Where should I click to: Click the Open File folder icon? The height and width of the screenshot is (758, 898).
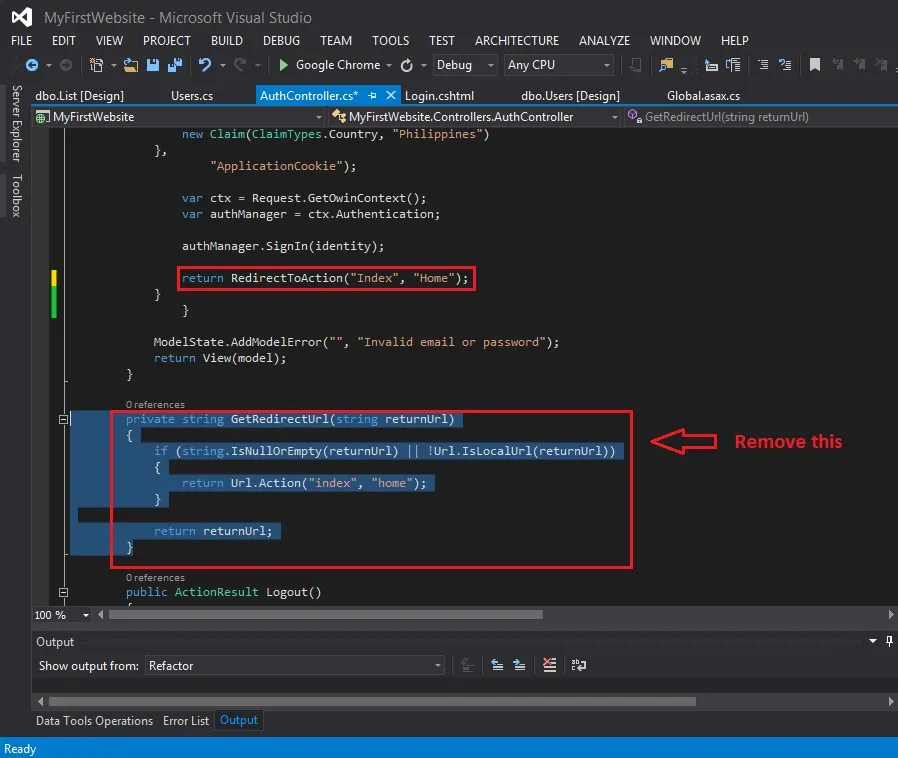131,65
